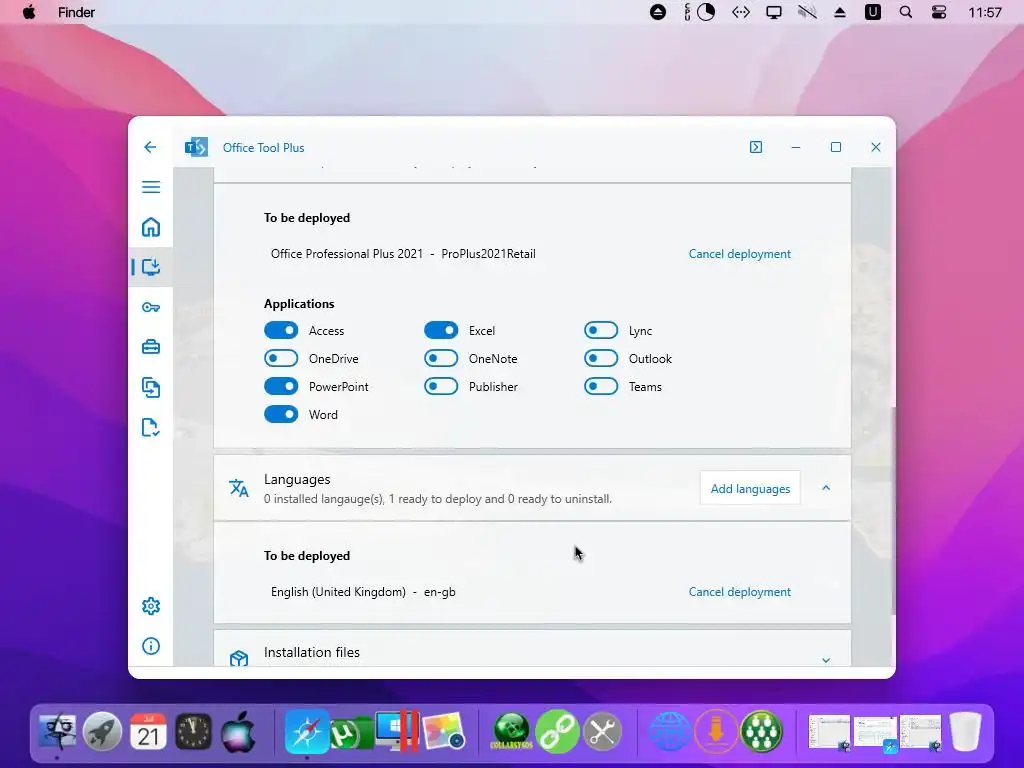Enable the Teams application toggle
Screen dimensions: 1024x768
pos(601,387)
